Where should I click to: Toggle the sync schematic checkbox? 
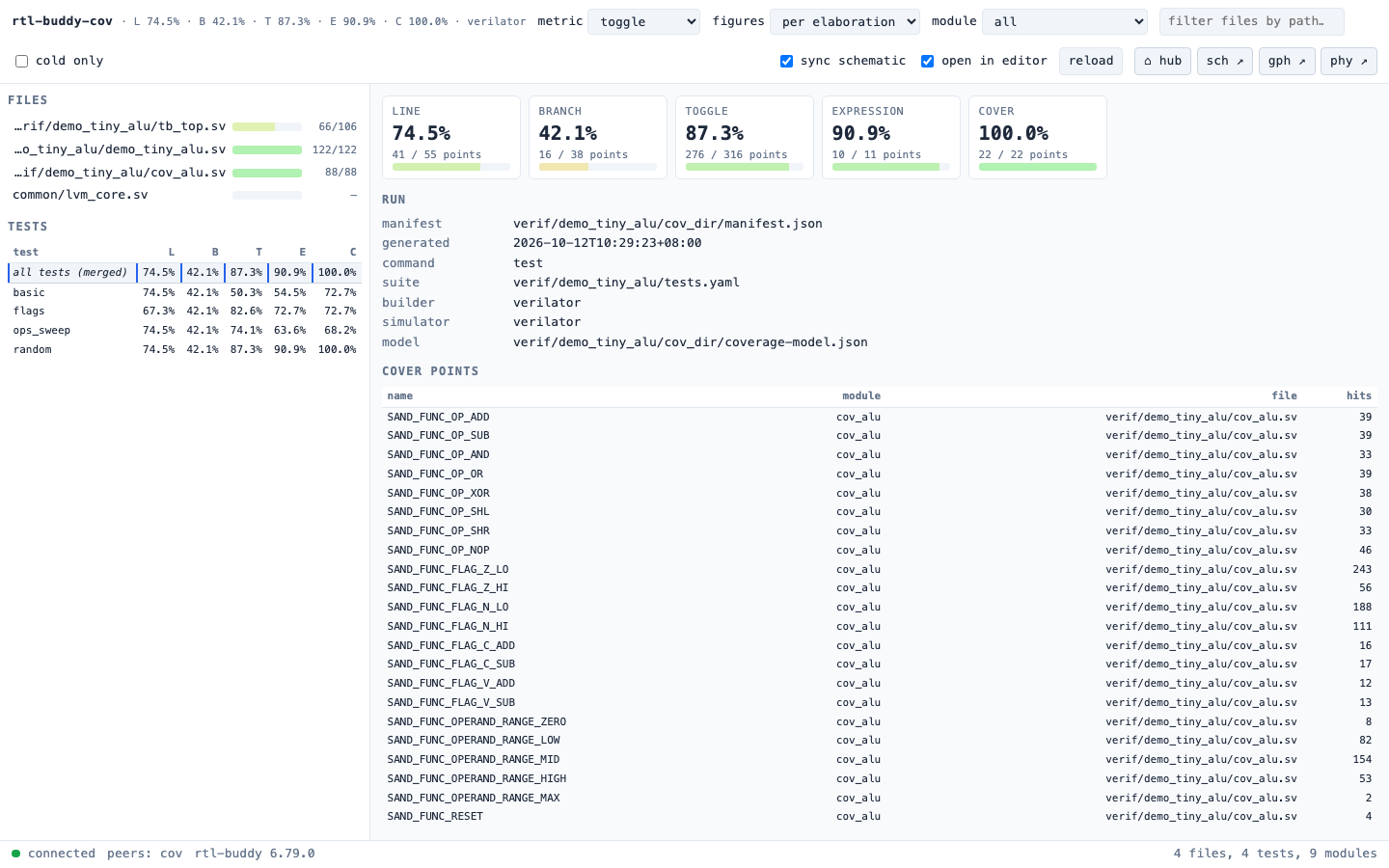coord(786,61)
